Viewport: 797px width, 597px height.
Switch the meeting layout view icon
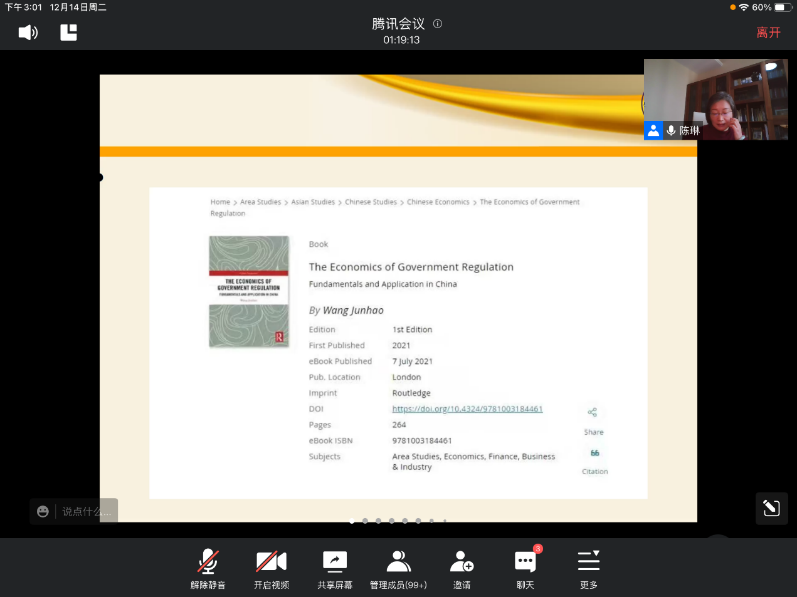(x=69, y=32)
